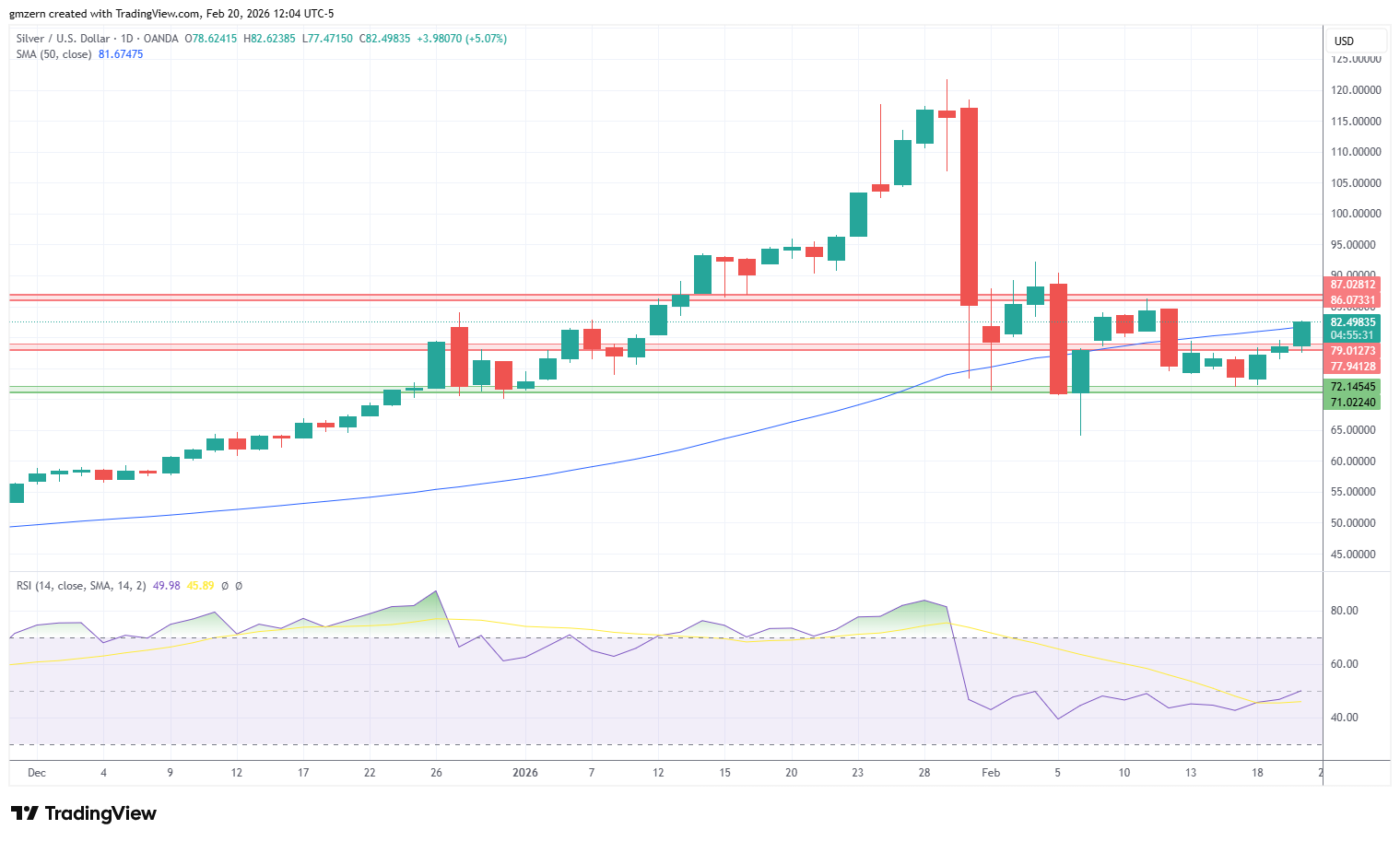Click the 80.00 level on the RSI scale
Image resolution: width=1400 pixels, height=841 pixels.
(1344, 611)
